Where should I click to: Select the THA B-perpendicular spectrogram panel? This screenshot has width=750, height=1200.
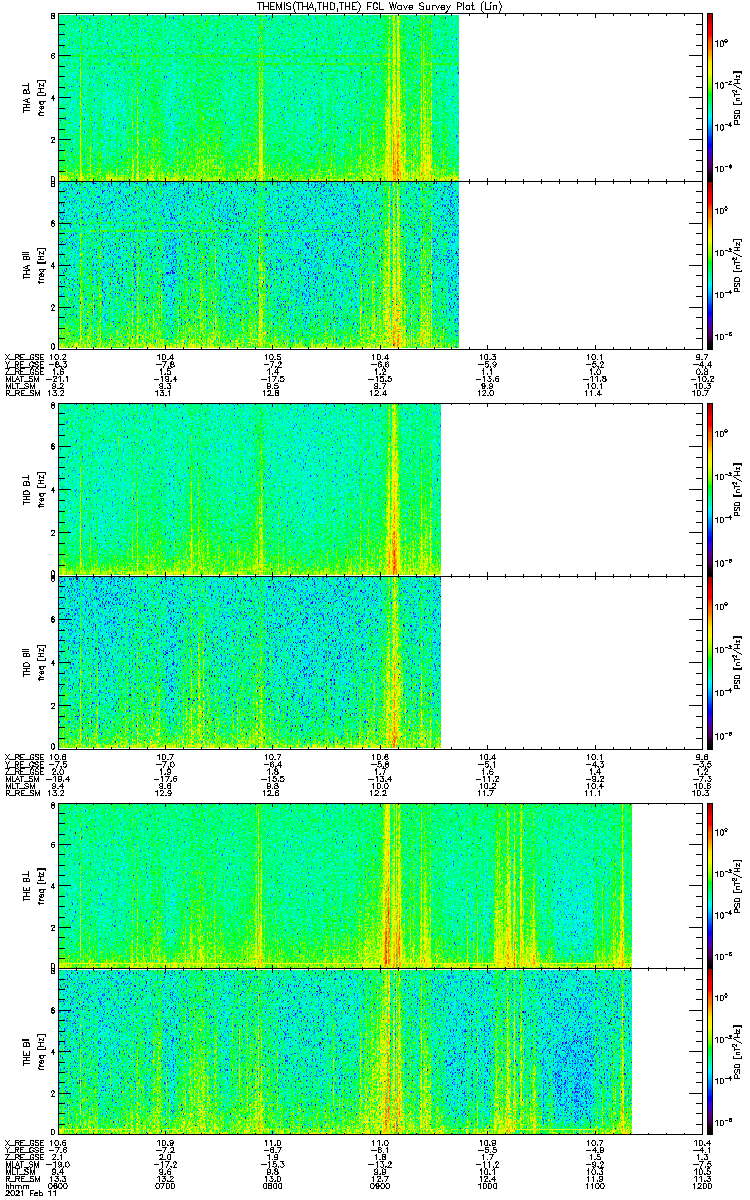pyautogui.click(x=380, y=97)
